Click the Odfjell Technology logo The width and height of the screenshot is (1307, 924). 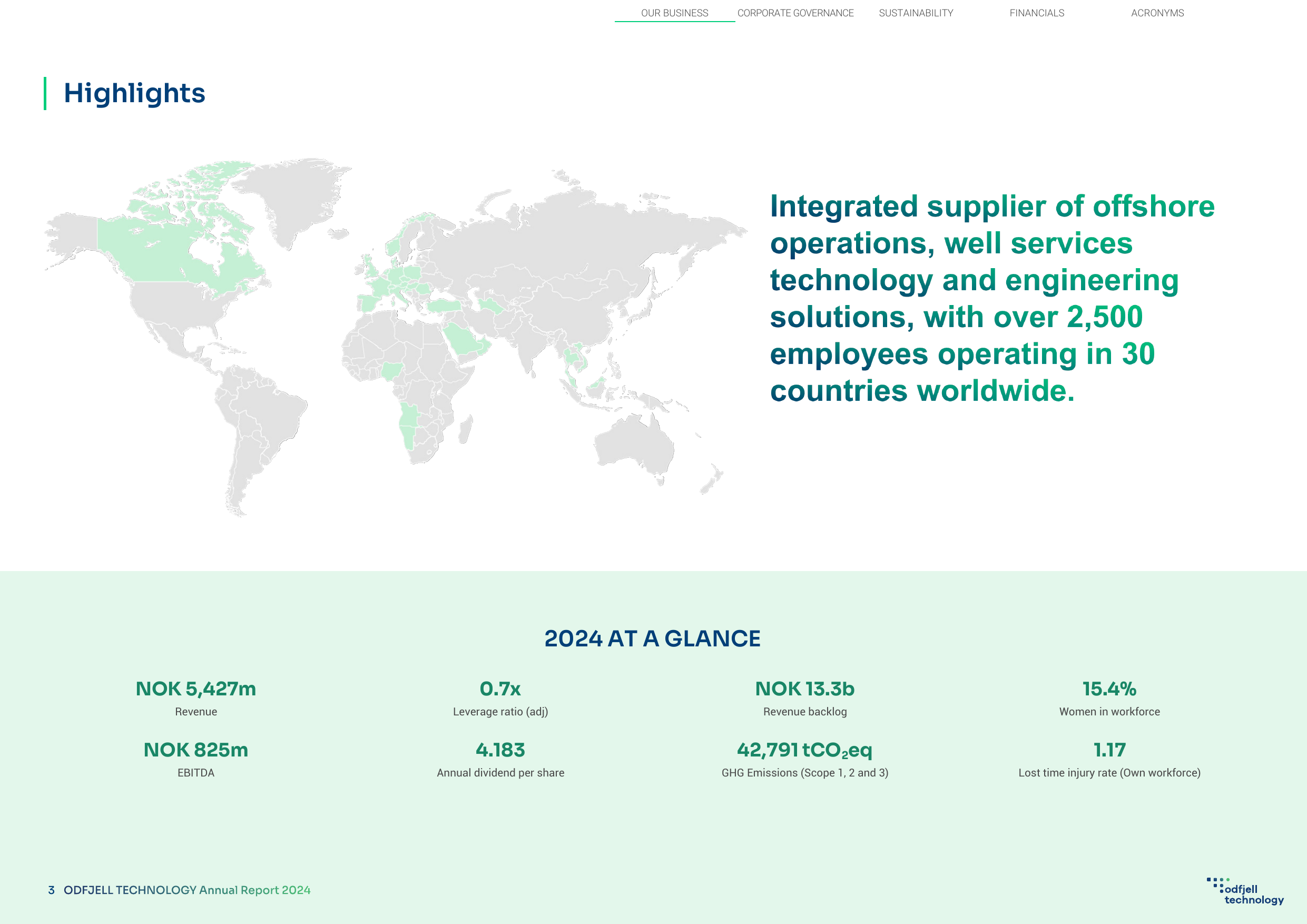[x=1245, y=891]
